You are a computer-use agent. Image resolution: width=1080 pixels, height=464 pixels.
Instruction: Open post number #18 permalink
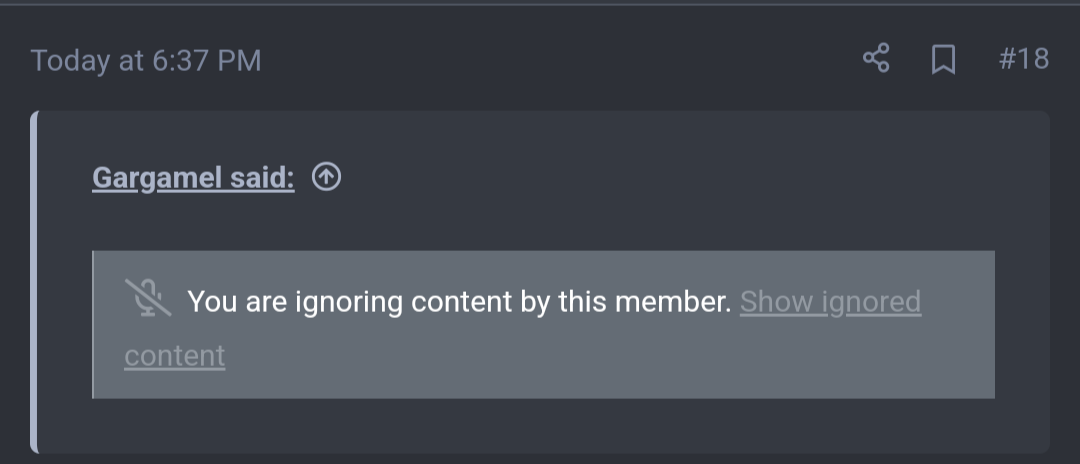point(1023,59)
